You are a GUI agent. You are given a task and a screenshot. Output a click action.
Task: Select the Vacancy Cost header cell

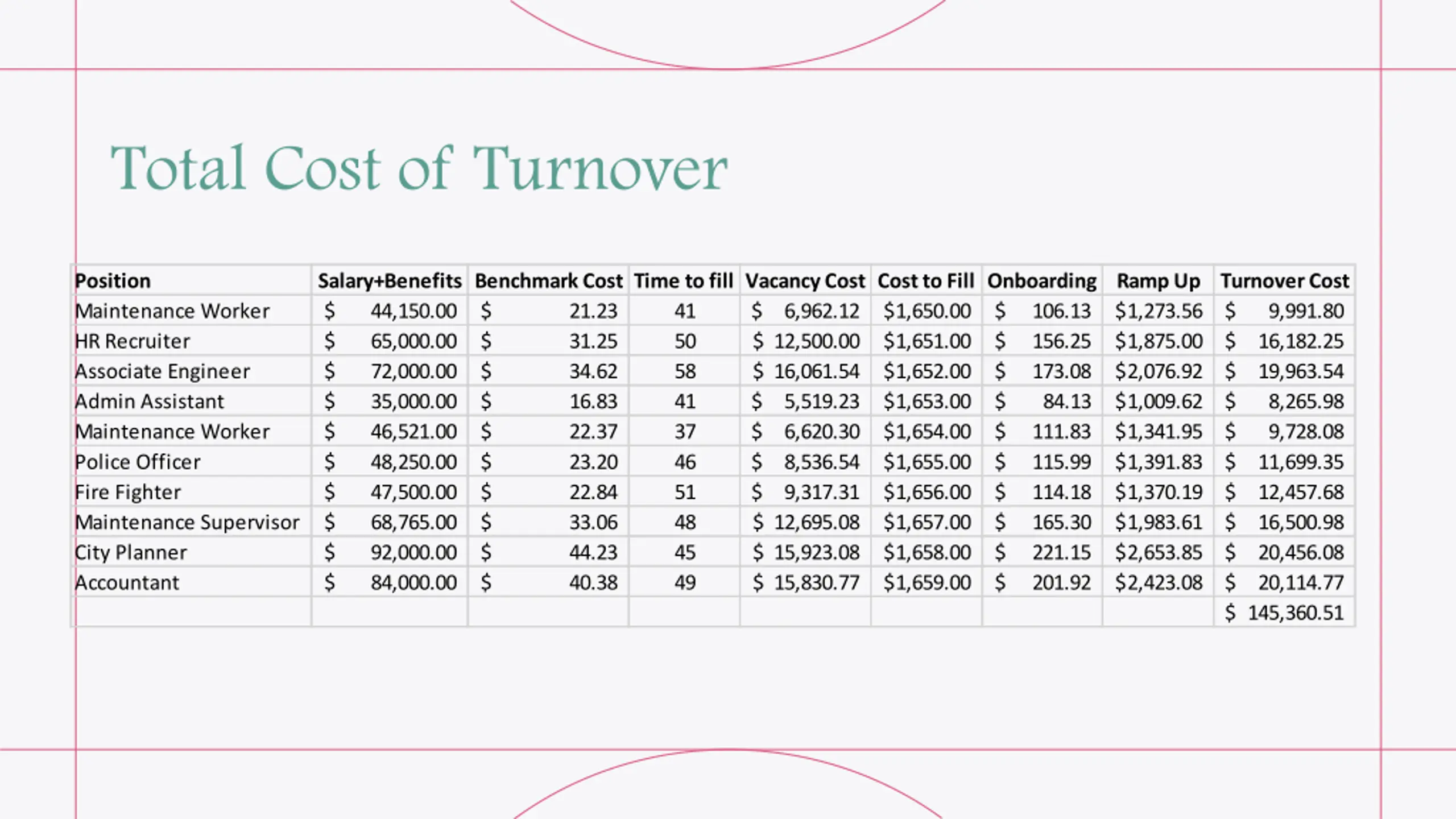coord(805,281)
